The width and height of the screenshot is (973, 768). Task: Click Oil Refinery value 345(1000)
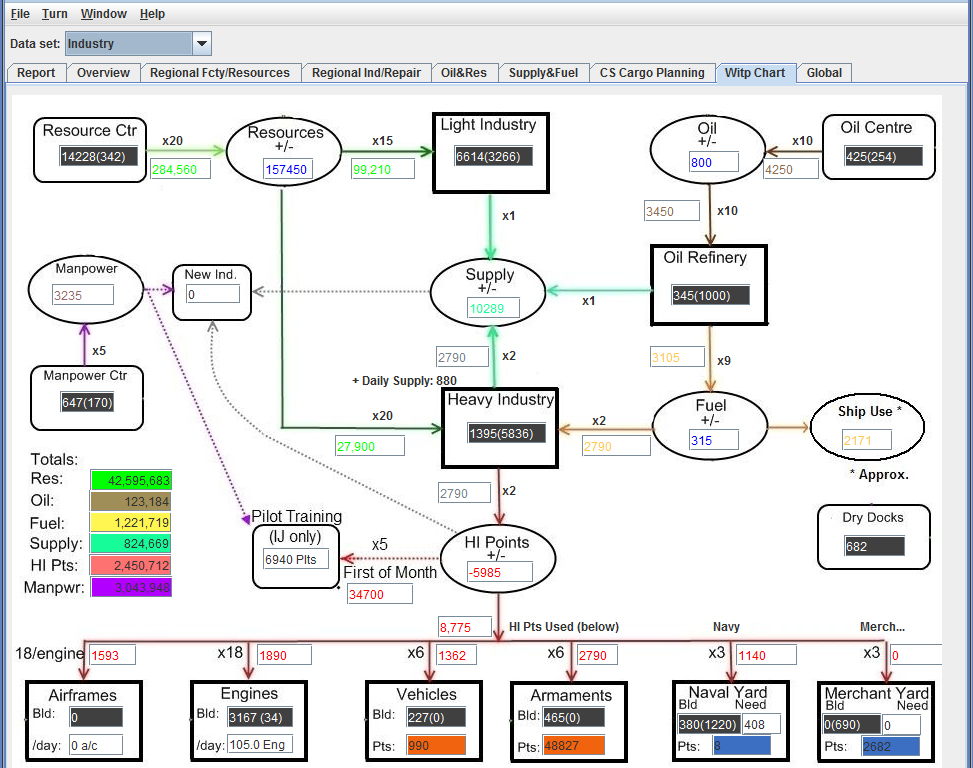pos(711,295)
